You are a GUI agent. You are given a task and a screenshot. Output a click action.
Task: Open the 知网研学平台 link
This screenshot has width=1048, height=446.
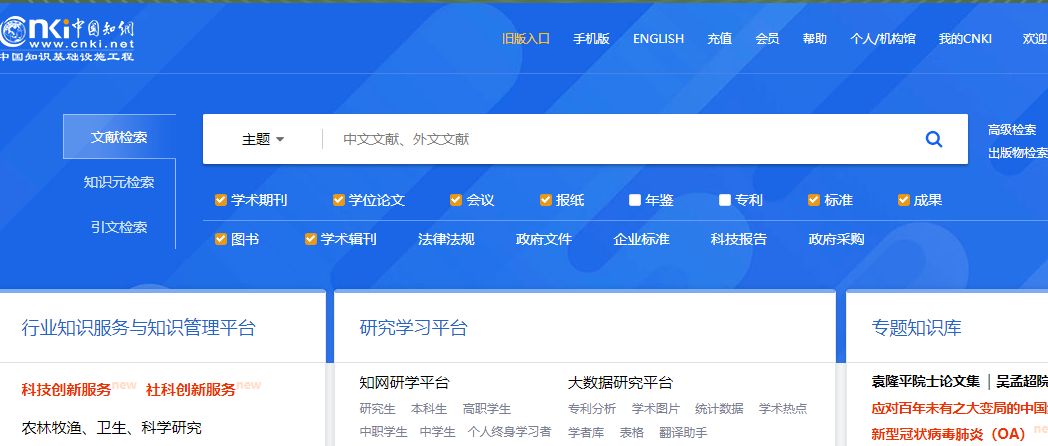coord(404,382)
